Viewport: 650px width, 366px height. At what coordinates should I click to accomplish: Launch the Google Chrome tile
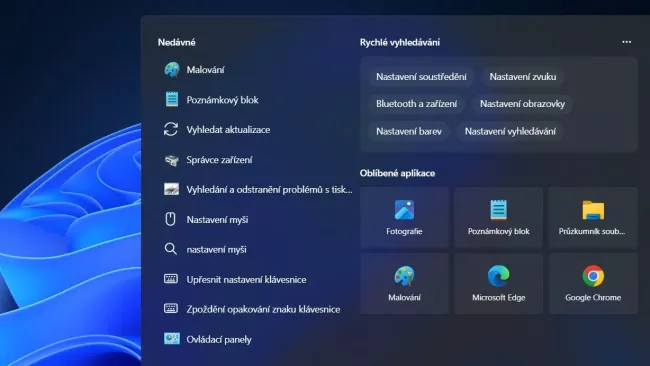click(593, 284)
